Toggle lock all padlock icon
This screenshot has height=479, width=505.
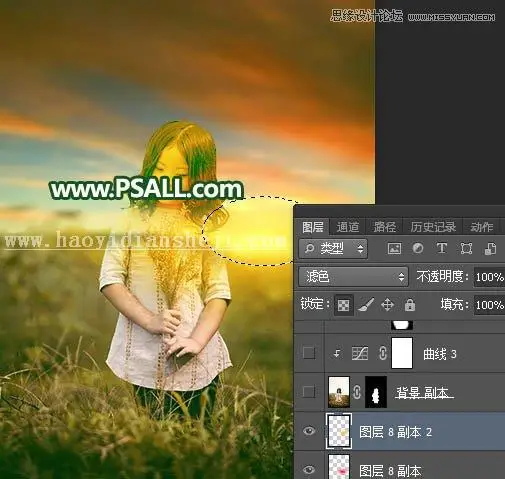(410, 305)
